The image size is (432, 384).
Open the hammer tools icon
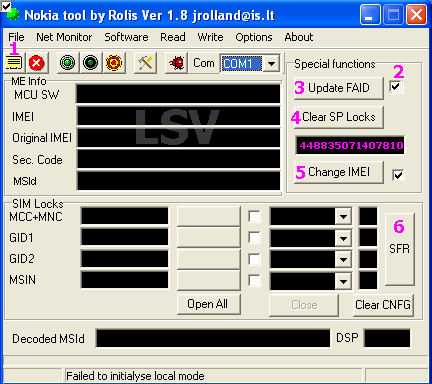point(145,63)
